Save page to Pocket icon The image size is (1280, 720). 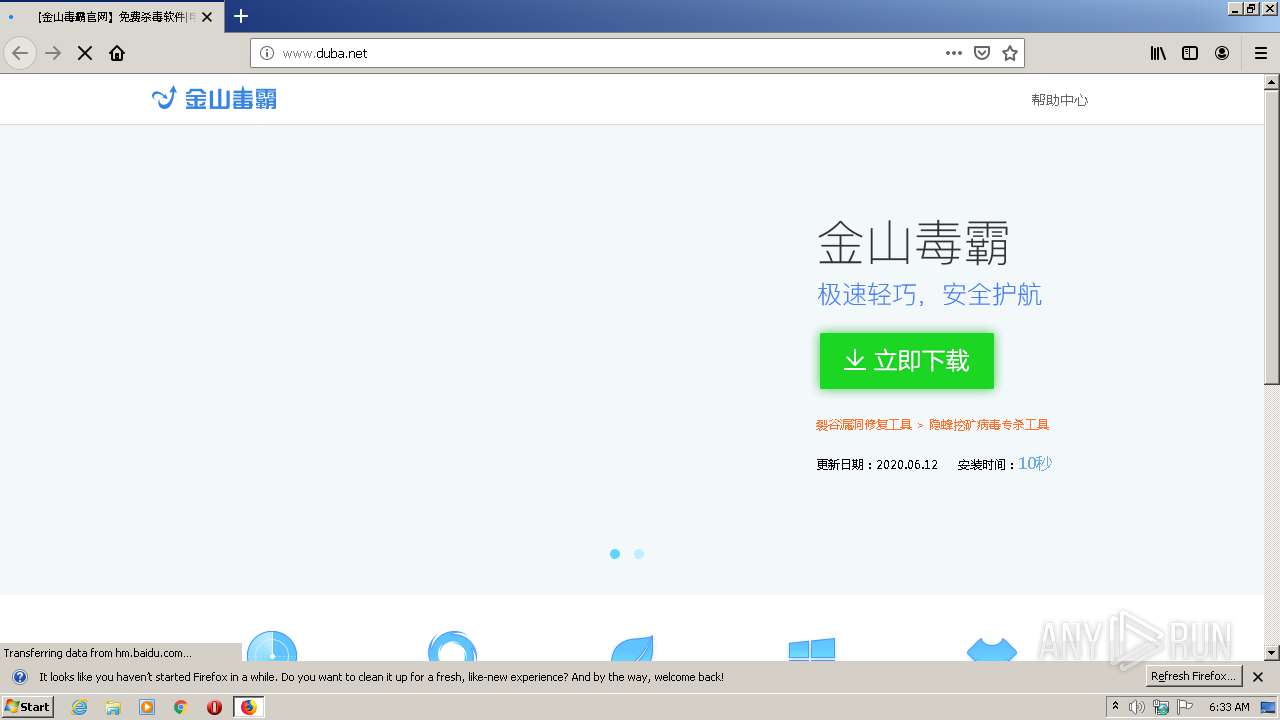(982, 53)
